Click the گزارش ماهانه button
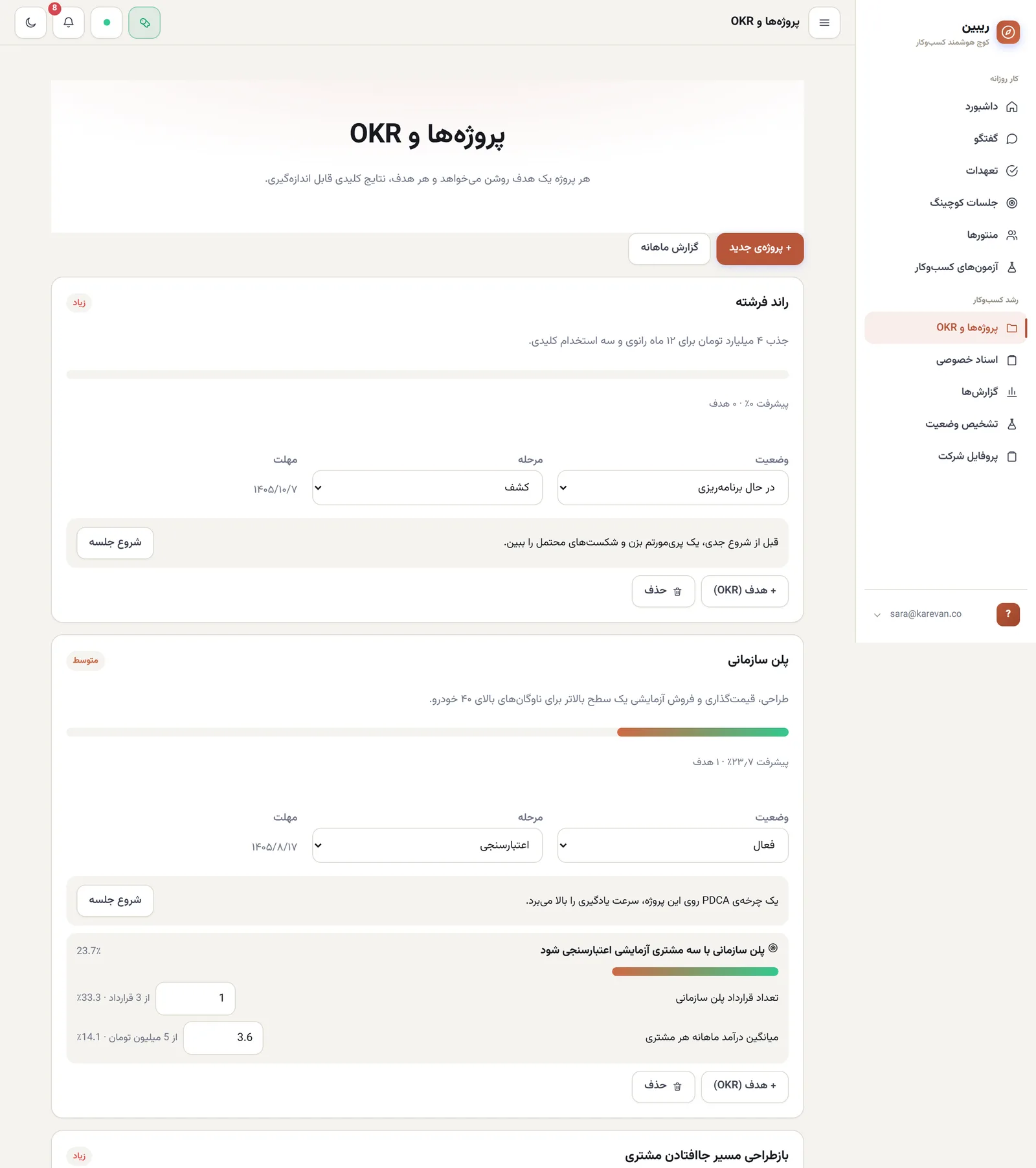 point(670,248)
